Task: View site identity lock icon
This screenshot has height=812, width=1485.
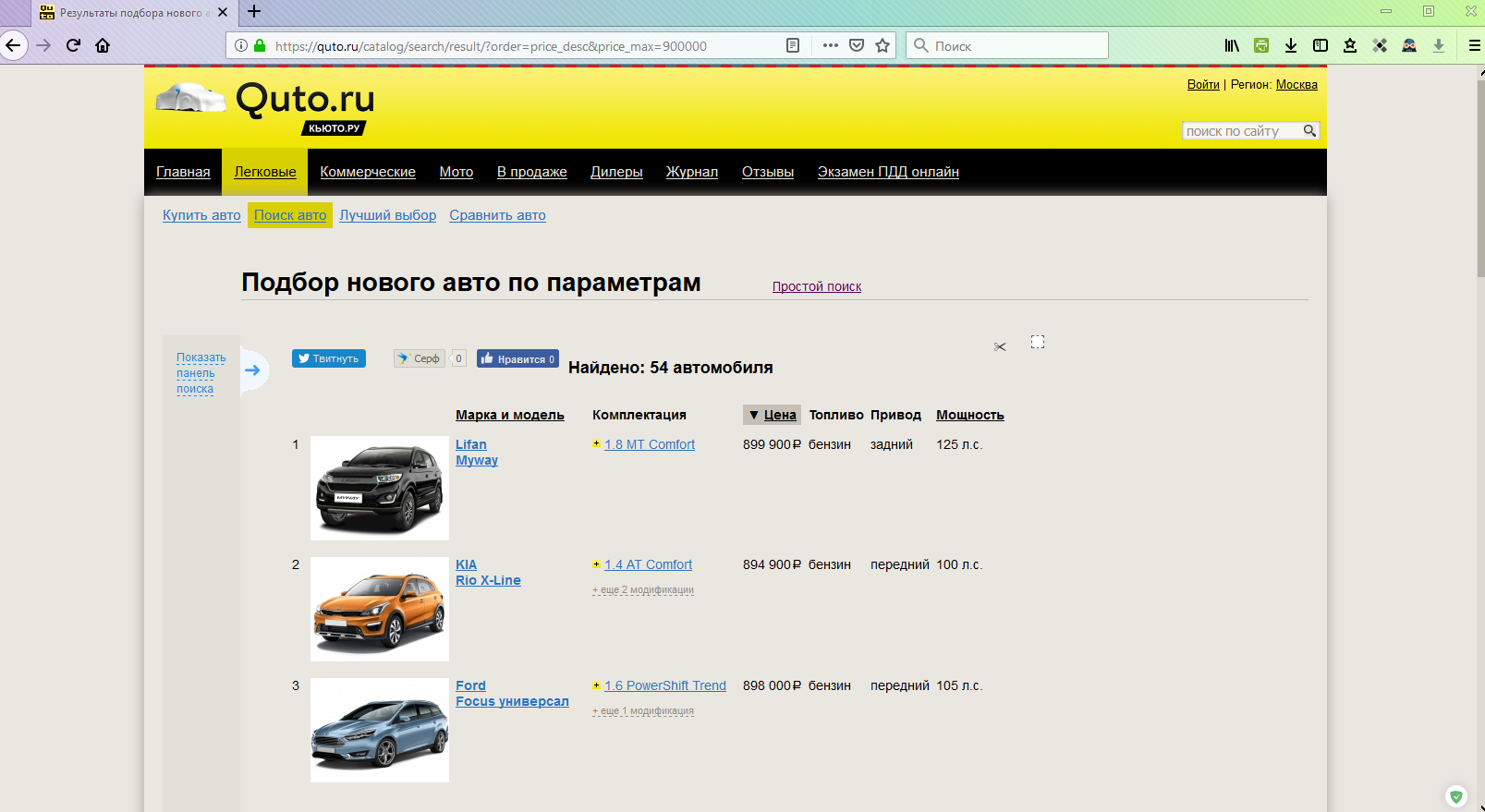Action: coord(260,45)
